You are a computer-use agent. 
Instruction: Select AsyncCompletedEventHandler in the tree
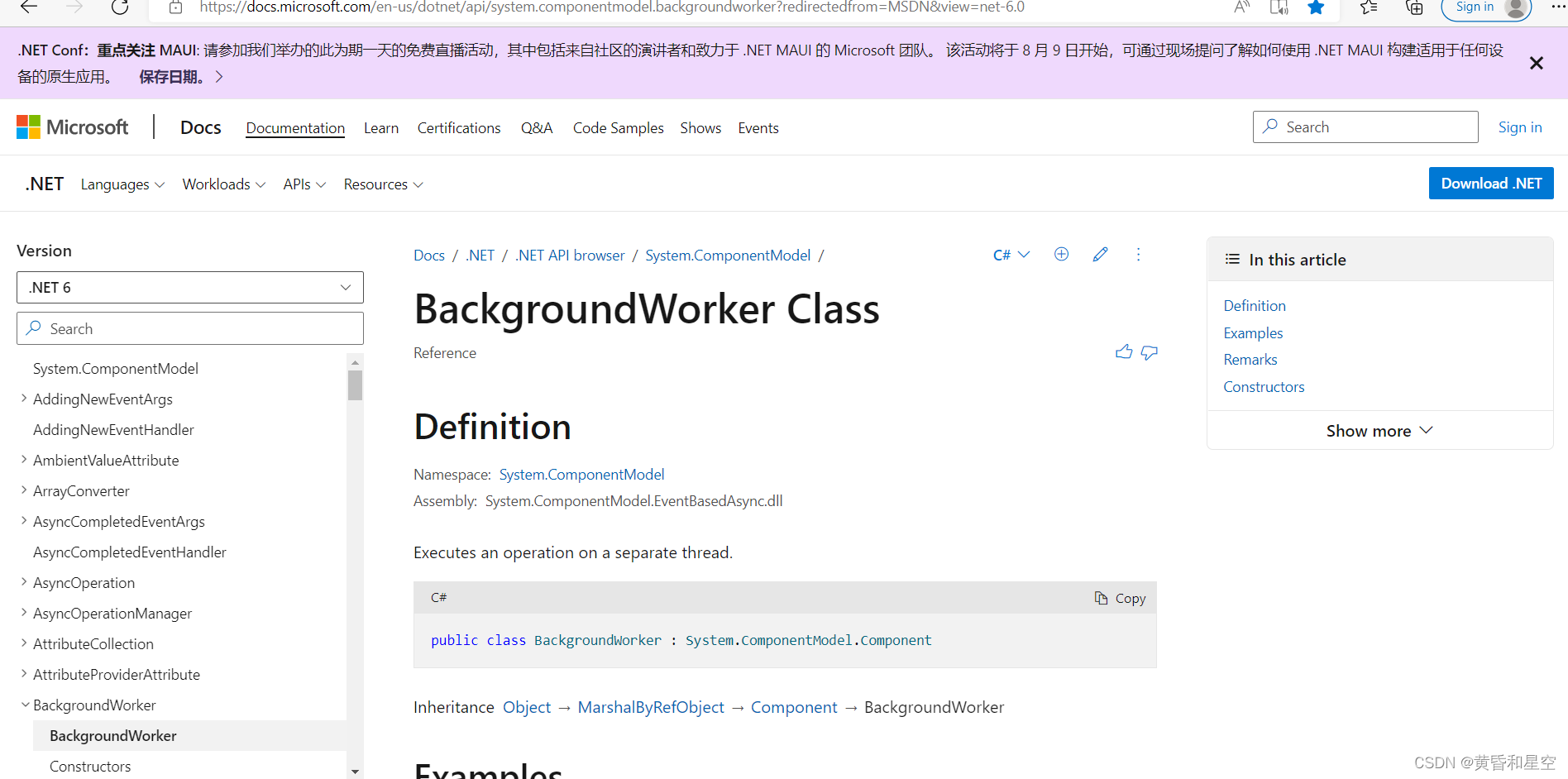pos(130,552)
